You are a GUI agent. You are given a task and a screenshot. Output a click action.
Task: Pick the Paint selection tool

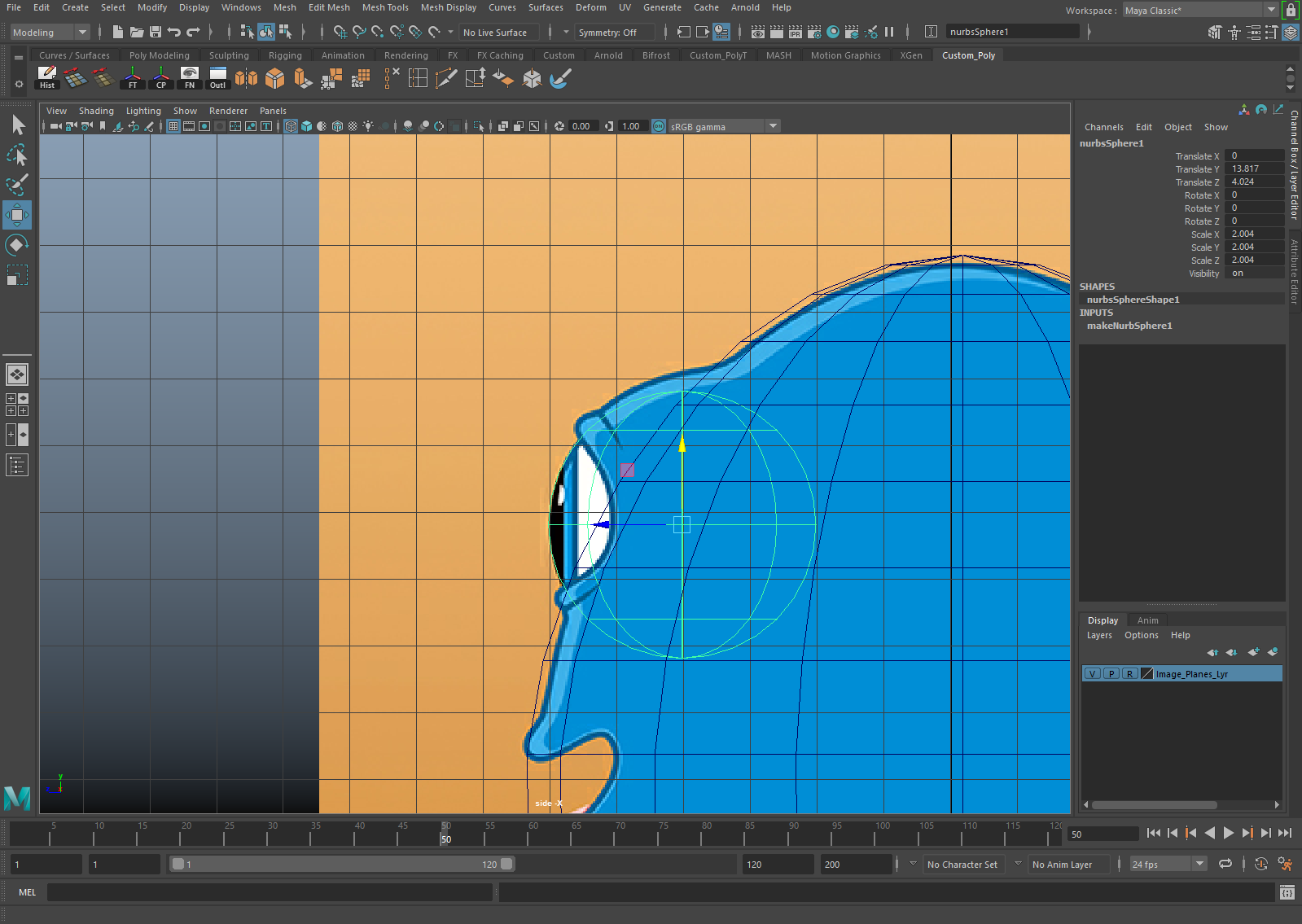coord(17,185)
